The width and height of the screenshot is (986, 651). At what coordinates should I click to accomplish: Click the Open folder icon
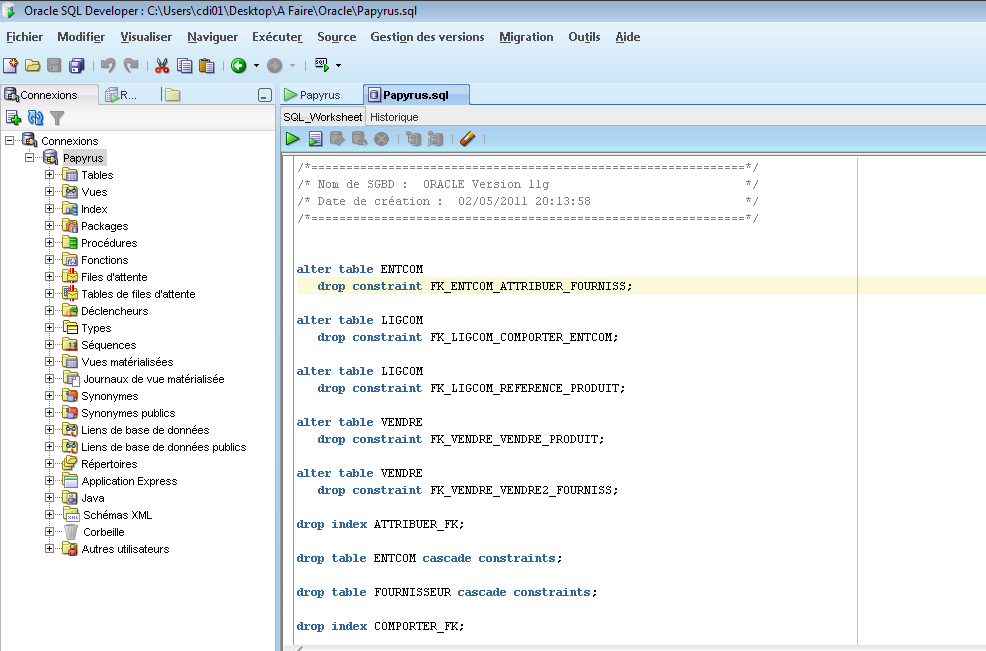point(32,66)
